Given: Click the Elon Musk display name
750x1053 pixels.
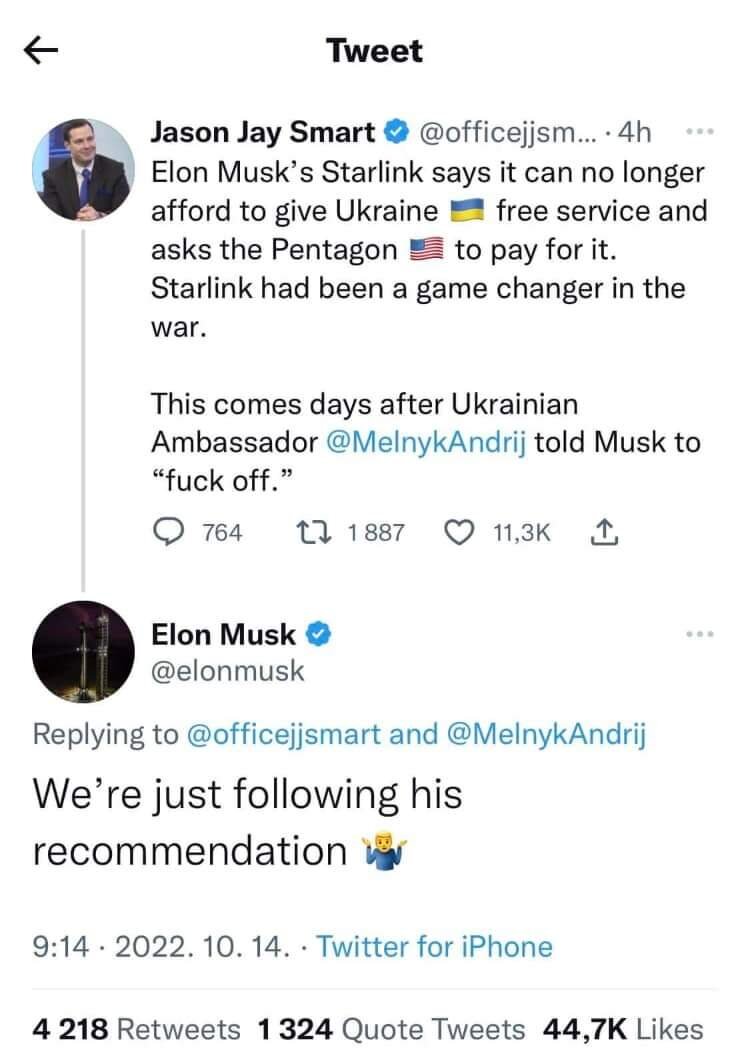Looking at the screenshot, I should pos(223,633).
